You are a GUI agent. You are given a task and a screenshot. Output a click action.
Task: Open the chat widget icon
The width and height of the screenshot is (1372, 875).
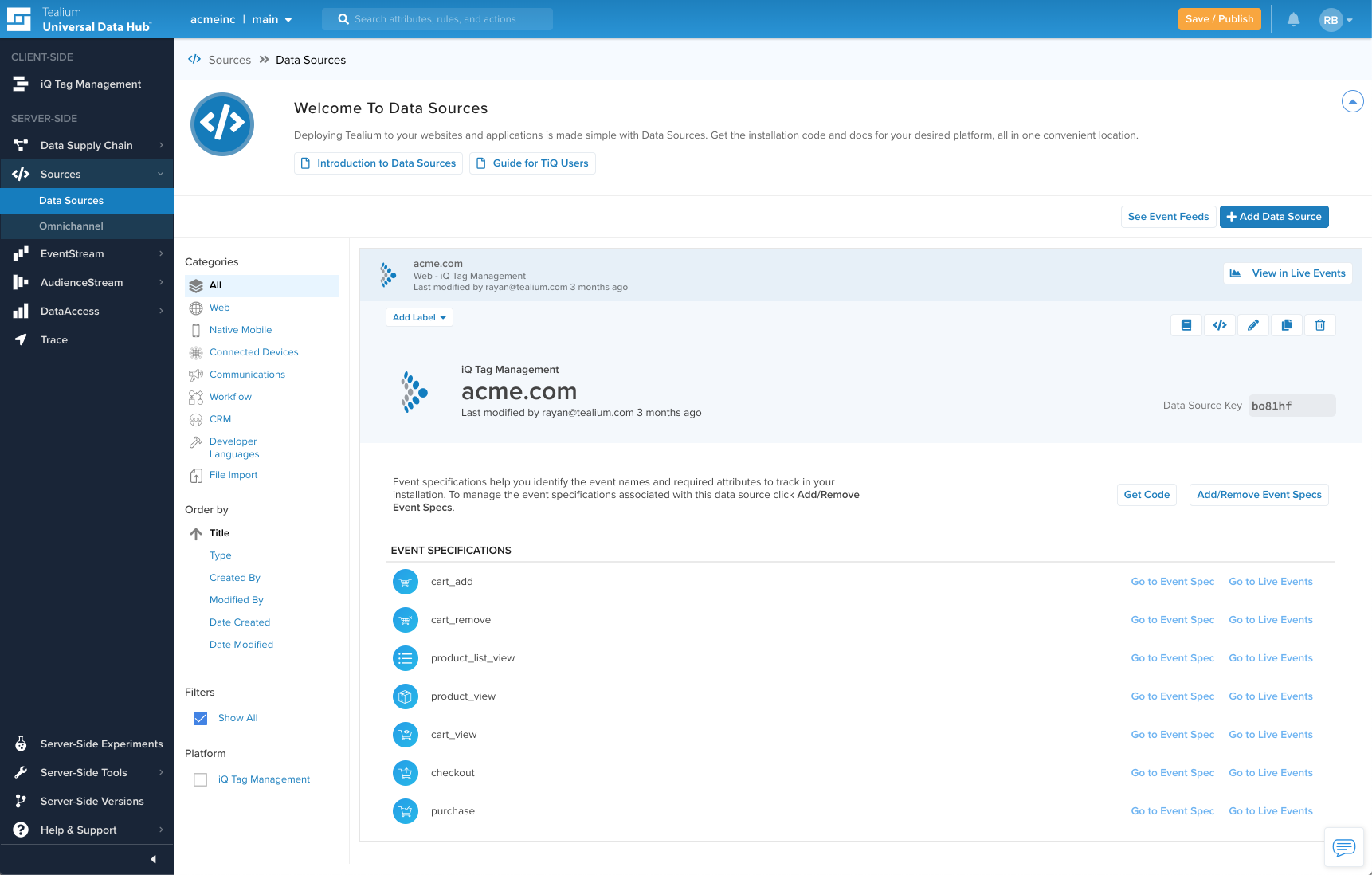tap(1344, 847)
